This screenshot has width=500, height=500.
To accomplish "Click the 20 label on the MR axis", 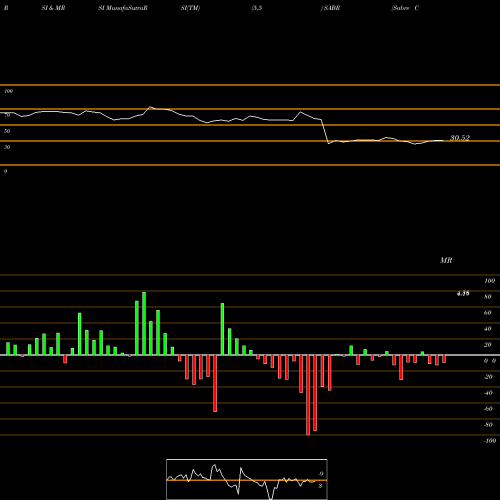I will (x=488, y=345).
